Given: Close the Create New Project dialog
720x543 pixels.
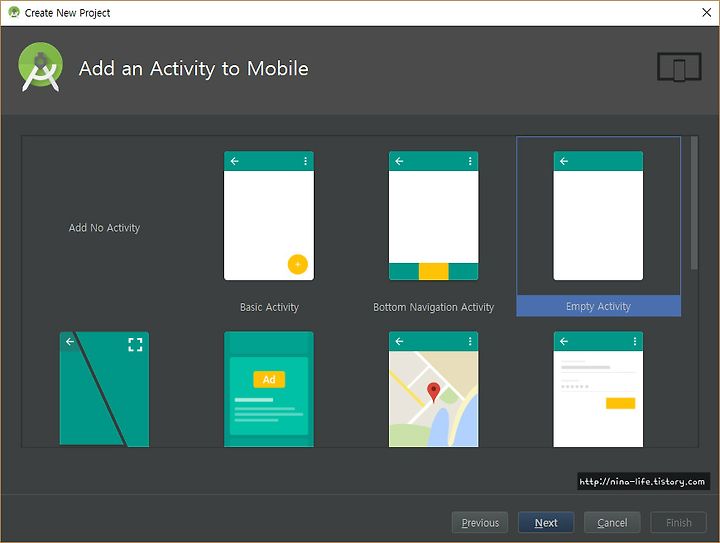Looking at the screenshot, I should click(707, 12).
